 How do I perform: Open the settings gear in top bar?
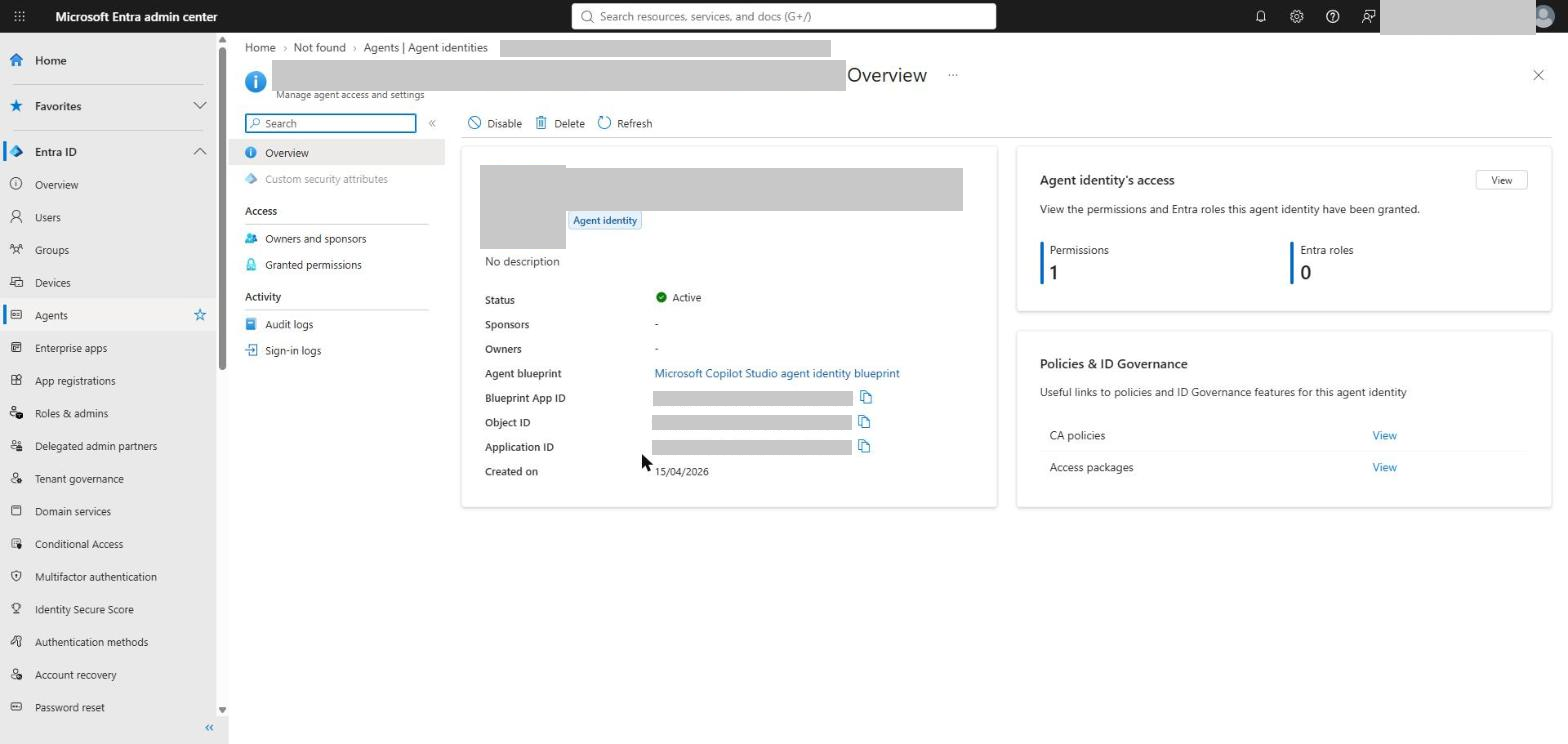pyautogui.click(x=1297, y=17)
